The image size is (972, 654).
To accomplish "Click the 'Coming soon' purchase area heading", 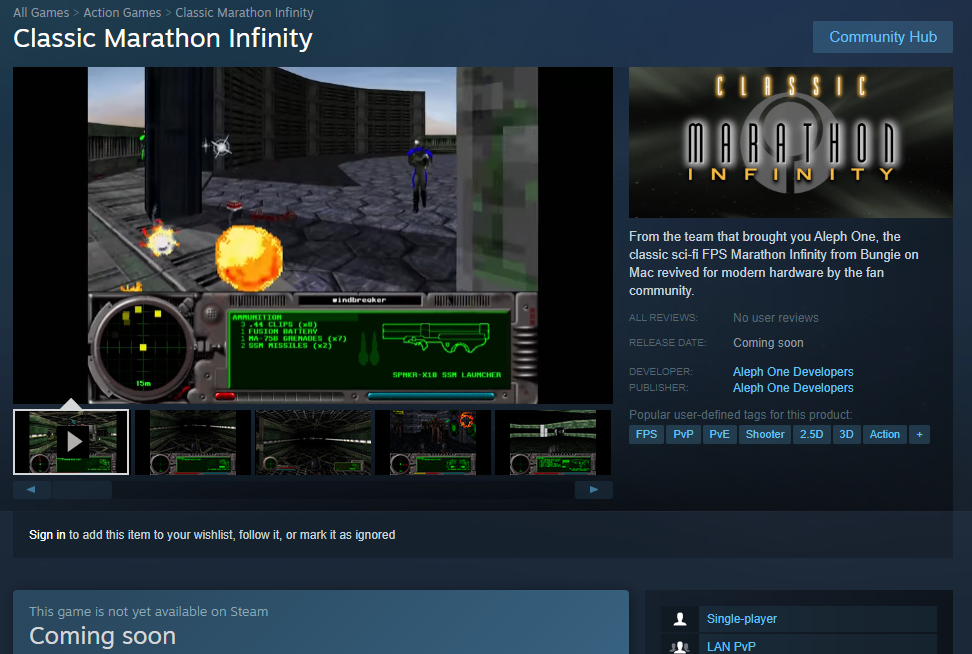I will 102,636.
